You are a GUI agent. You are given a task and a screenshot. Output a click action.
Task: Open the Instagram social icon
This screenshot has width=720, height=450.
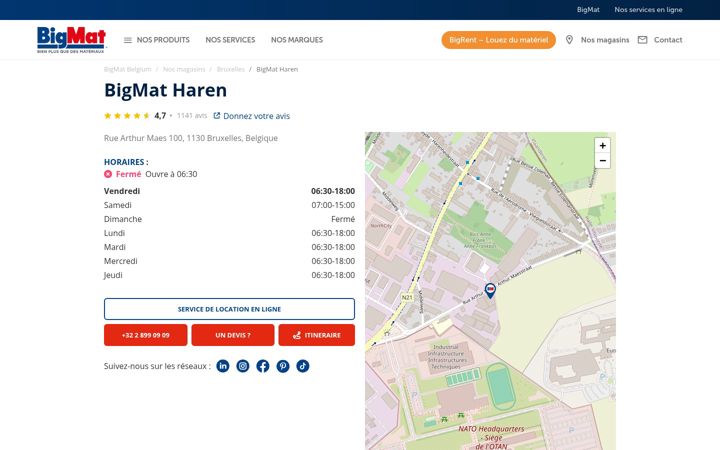242,366
